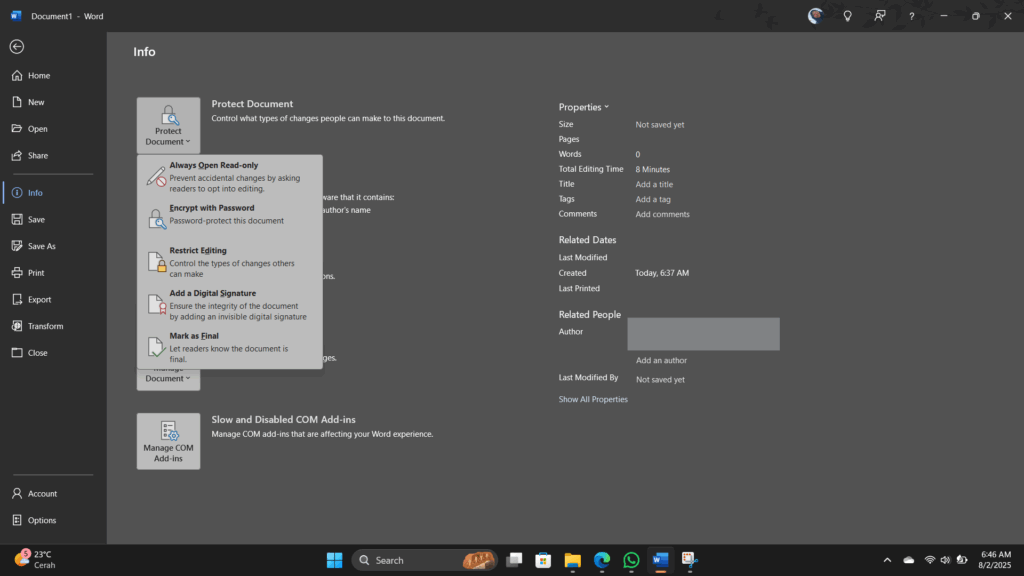Open Snipping Tool from the taskbar
The image size is (1024, 576).
[690, 560]
